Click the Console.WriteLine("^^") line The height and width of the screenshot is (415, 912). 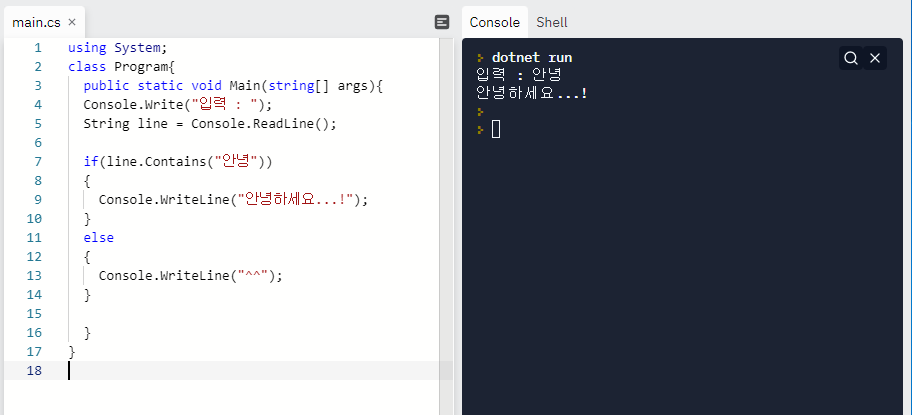[191, 276]
